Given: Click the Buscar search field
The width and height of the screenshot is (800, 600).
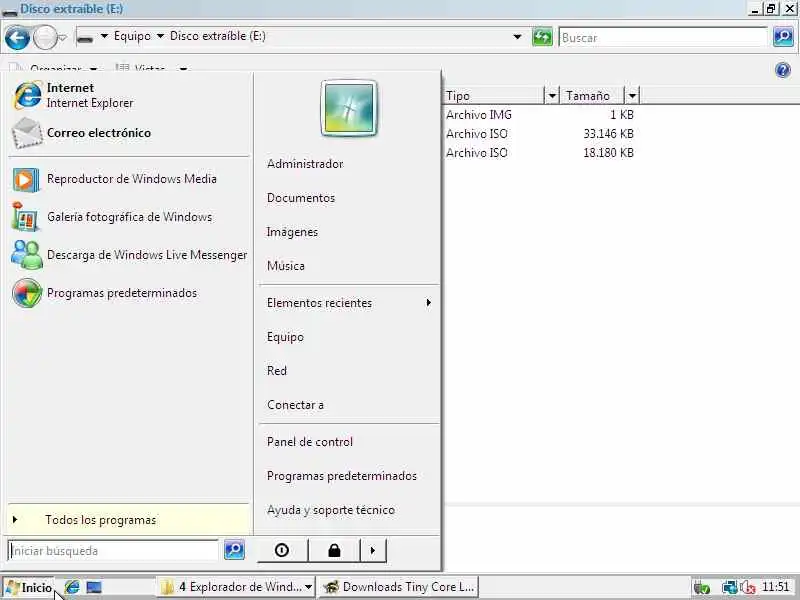Looking at the screenshot, I should (x=663, y=38).
